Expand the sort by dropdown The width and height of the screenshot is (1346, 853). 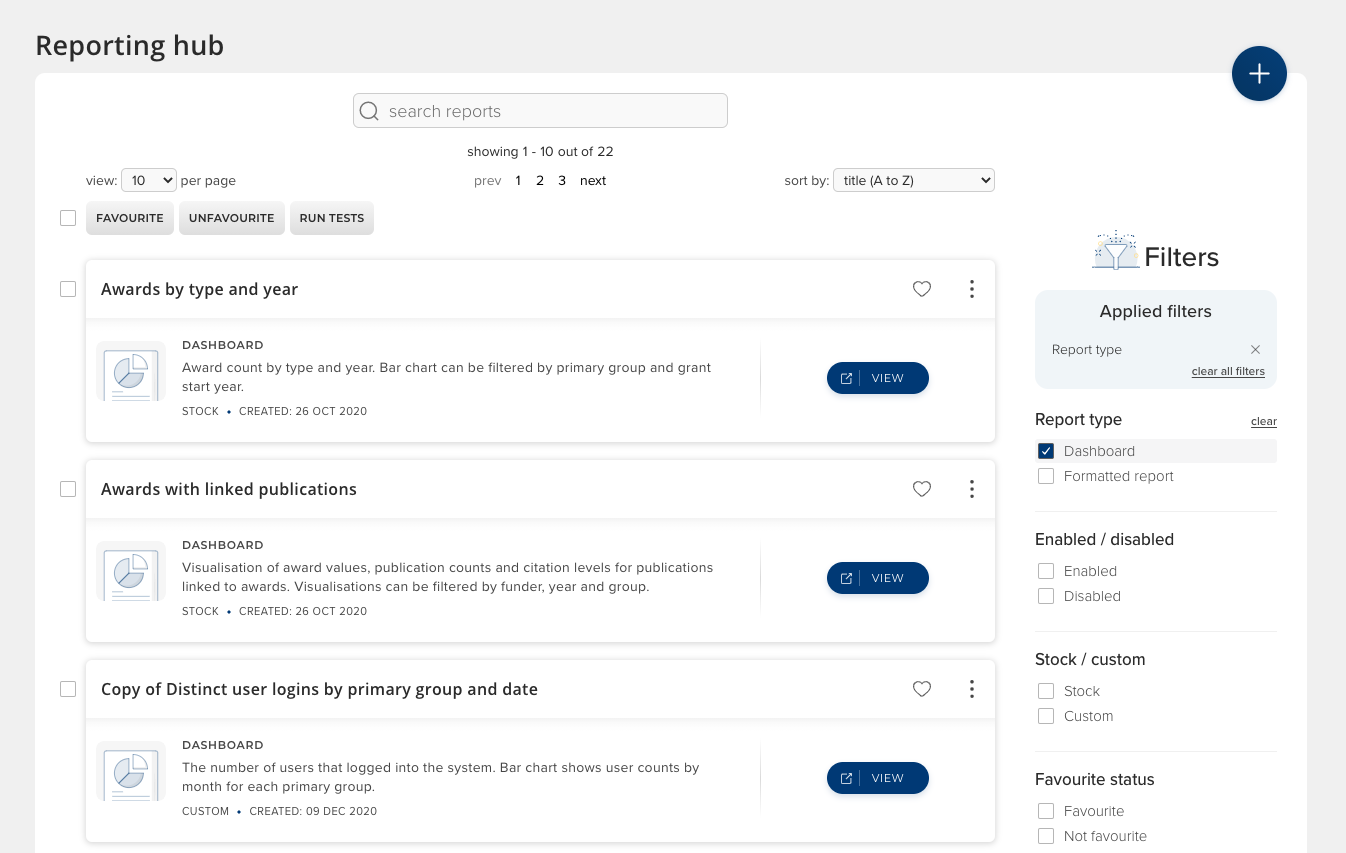pos(914,181)
